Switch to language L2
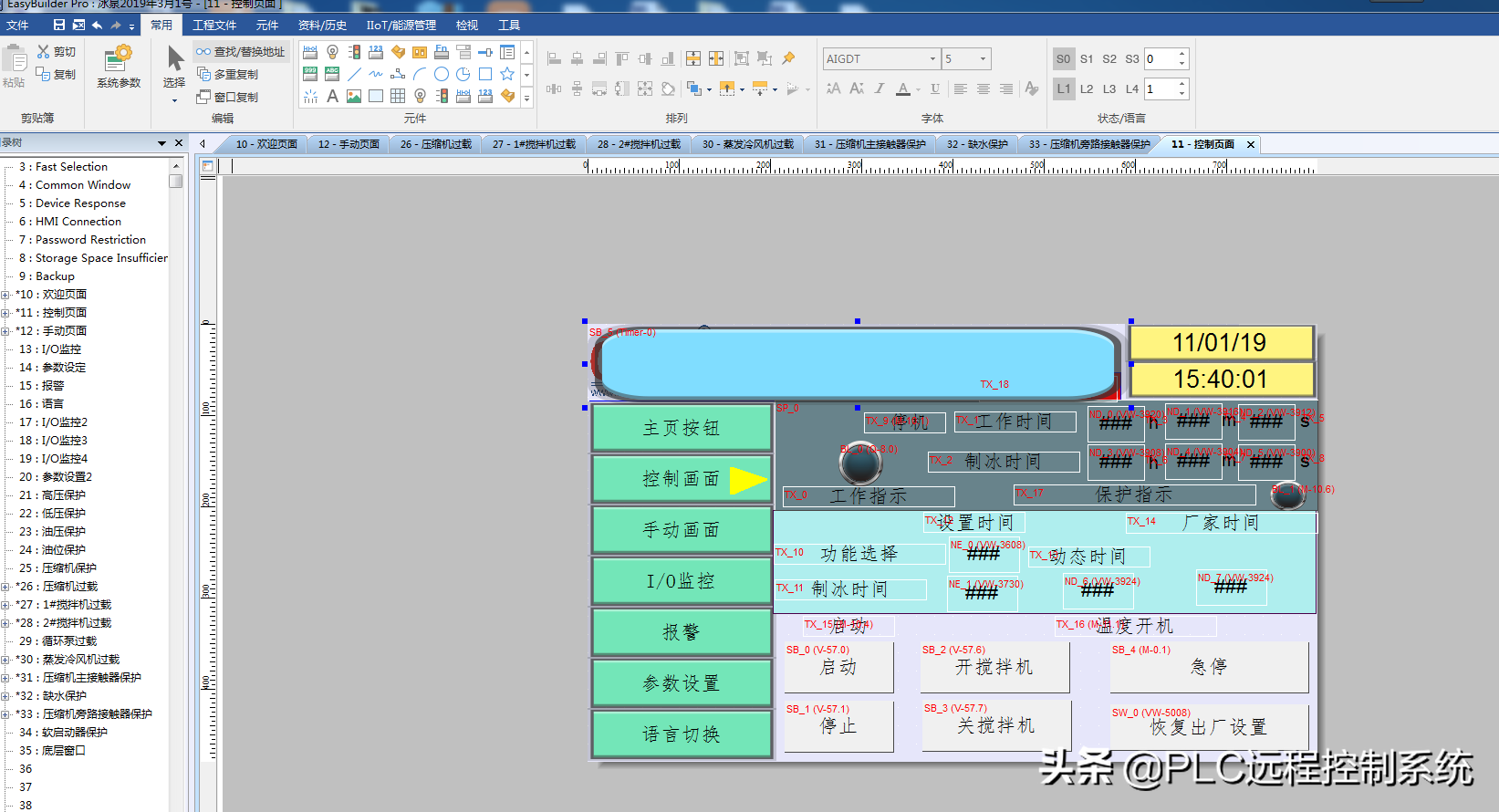This screenshot has width=1499, height=812. click(x=1087, y=88)
